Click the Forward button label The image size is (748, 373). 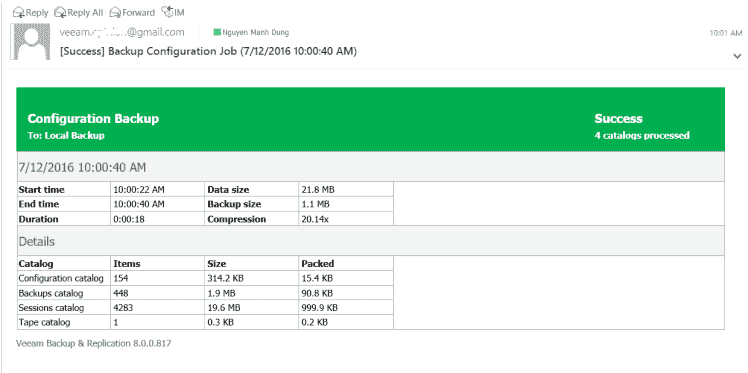tap(138, 12)
